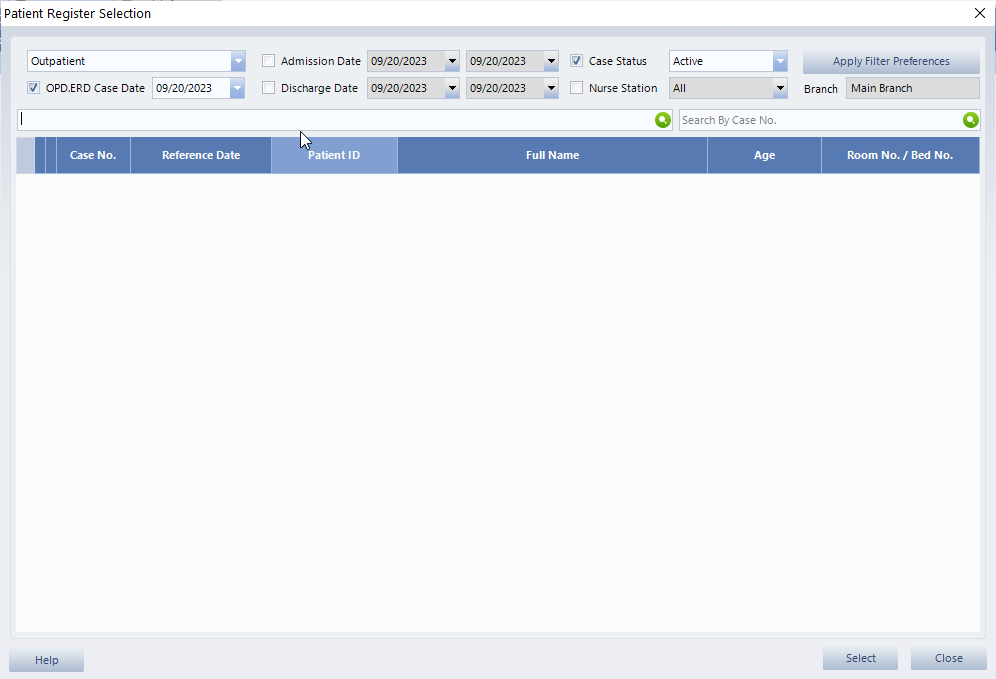Click the Help button
The width and height of the screenshot is (996, 679).
tap(47, 660)
